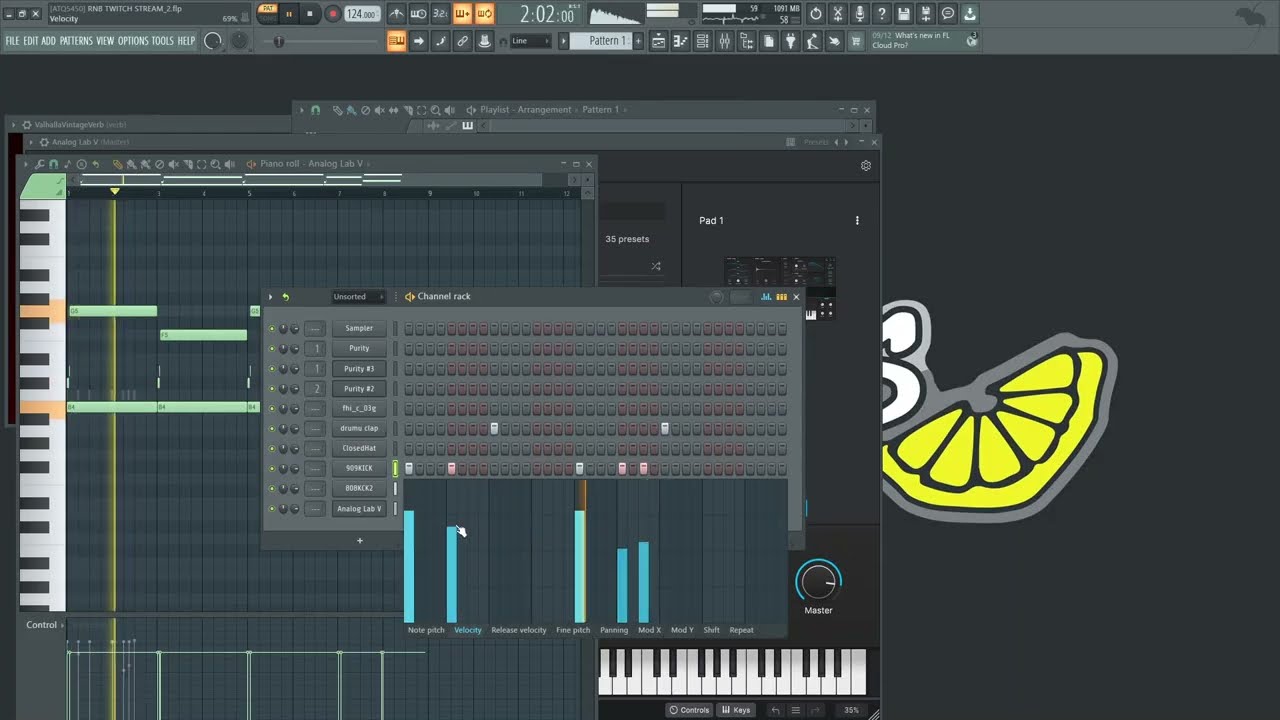Open the channel rack view icon
The width and height of the screenshot is (1280, 720).
pos(703,41)
